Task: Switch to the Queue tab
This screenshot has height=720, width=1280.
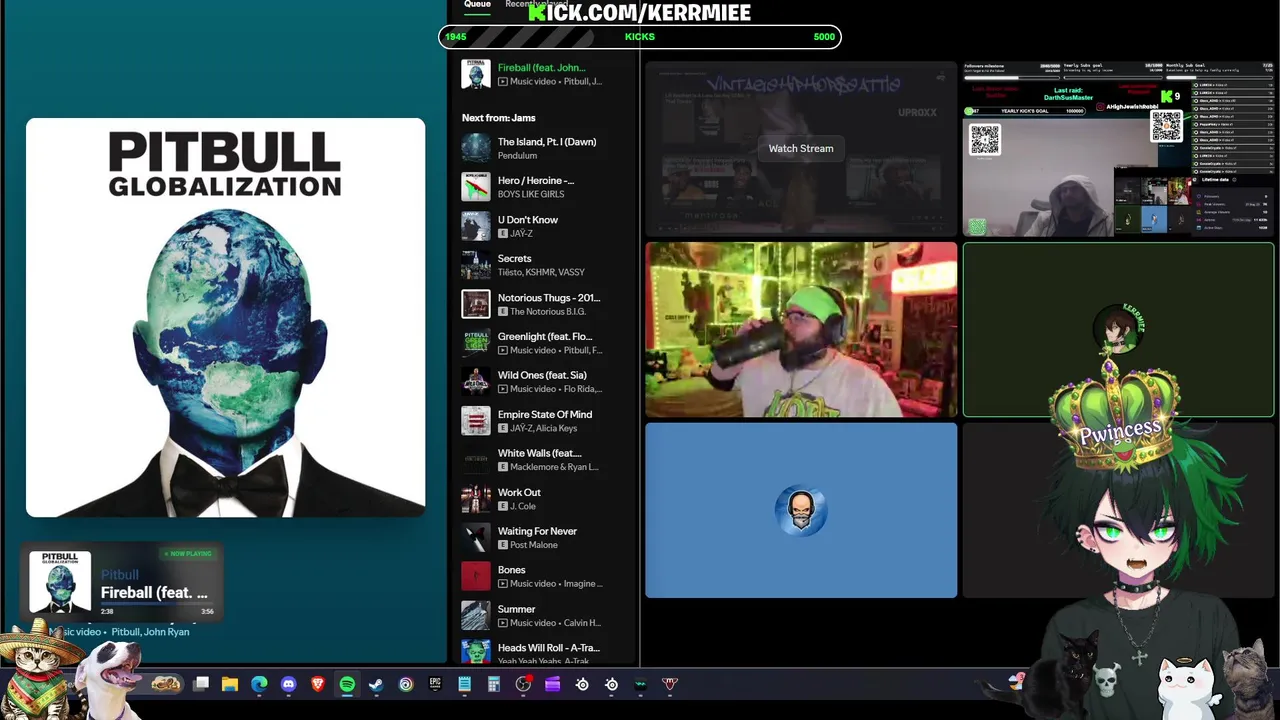Action: point(477,5)
